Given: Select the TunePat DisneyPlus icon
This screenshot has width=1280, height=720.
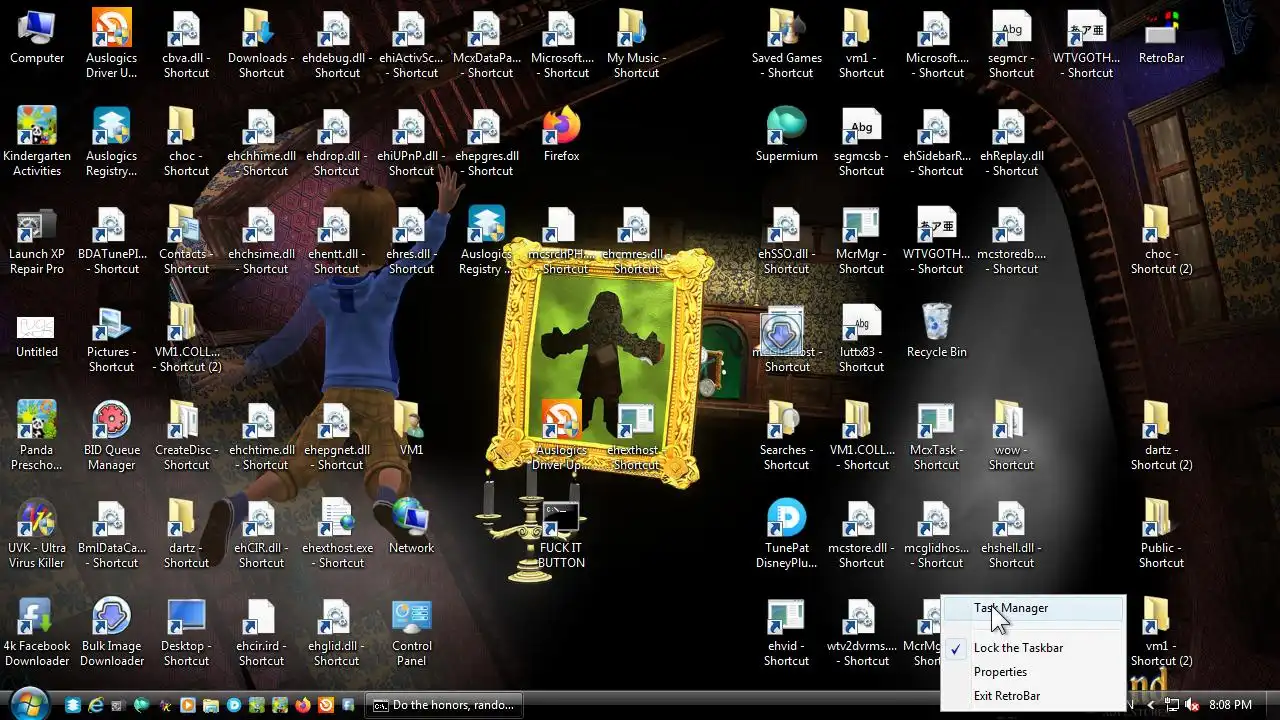Looking at the screenshot, I should (787, 535).
